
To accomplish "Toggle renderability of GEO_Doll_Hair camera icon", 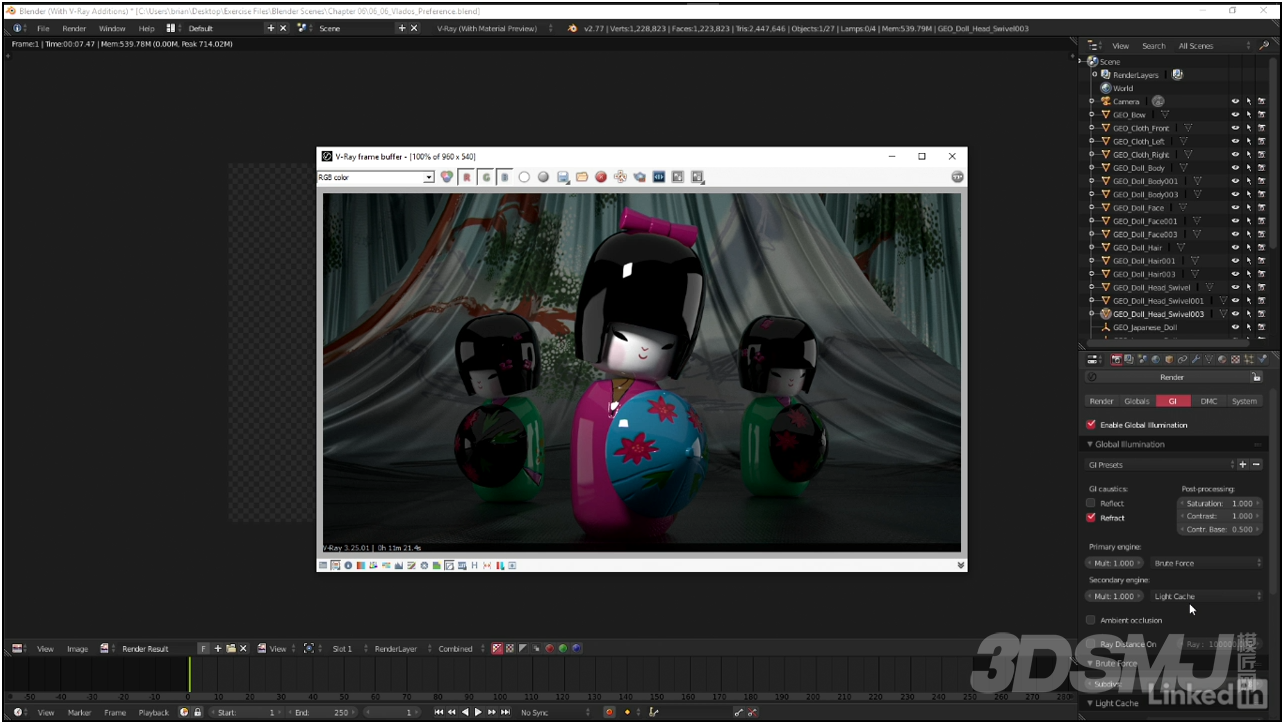I will (x=1261, y=248).
